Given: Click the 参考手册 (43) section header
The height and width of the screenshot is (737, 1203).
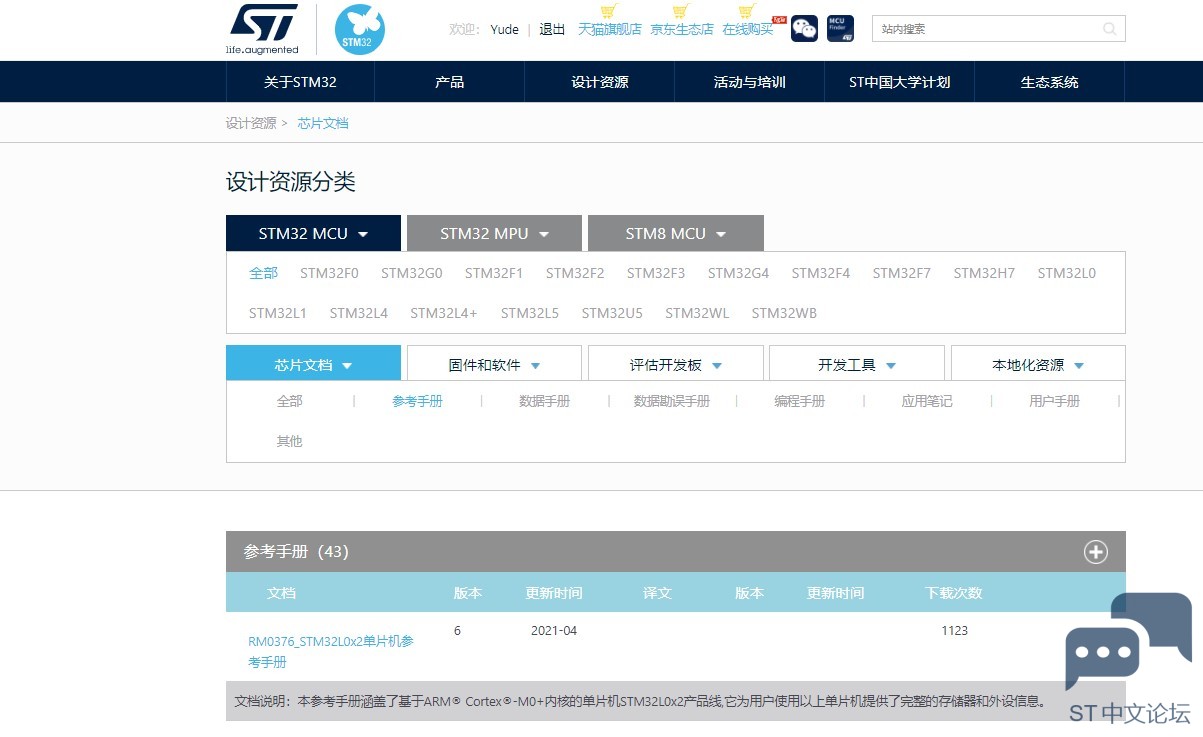Looking at the screenshot, I should (x=676, y=552).
